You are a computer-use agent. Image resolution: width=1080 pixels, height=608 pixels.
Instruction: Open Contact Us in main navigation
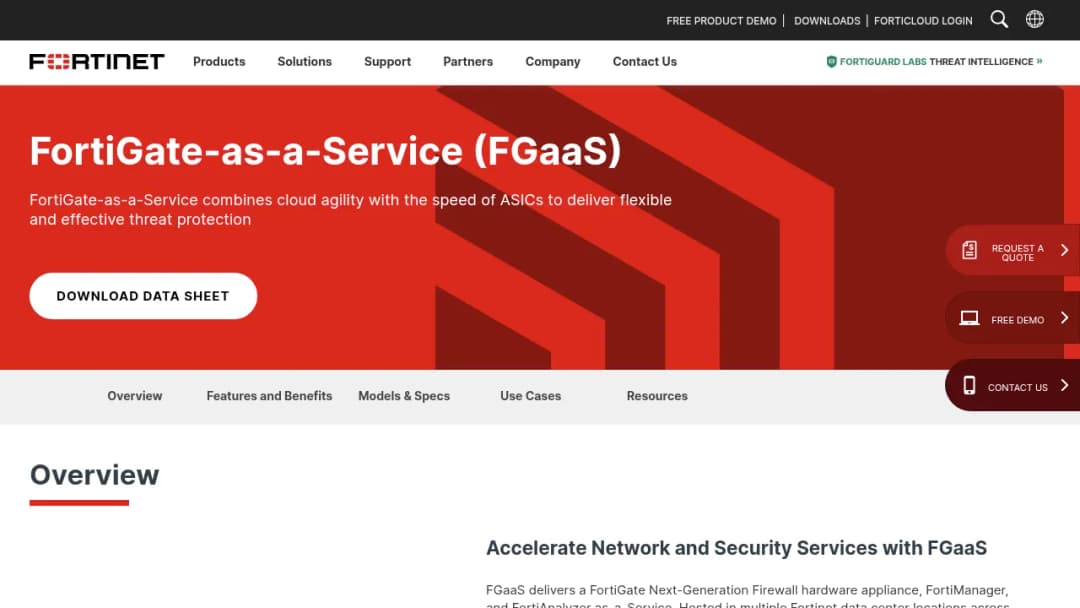[x=645, y=61]
